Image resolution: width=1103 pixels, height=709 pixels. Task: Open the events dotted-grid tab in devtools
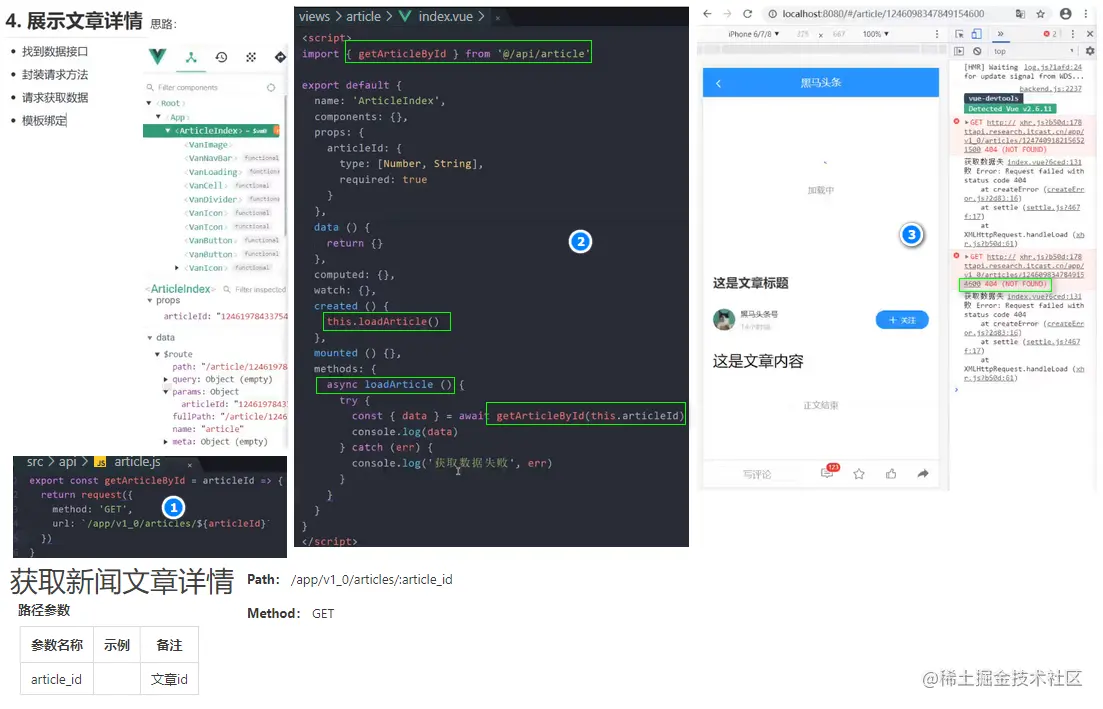pyautogui.click(x=251, y=57)
